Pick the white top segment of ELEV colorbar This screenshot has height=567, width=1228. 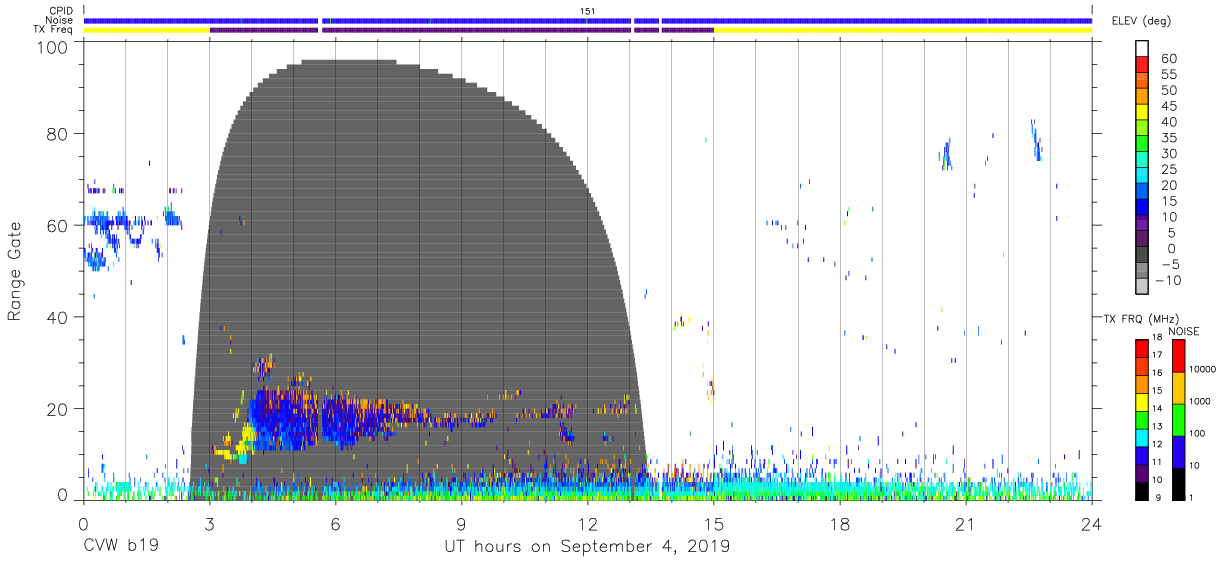pyautogui.click(x=1142, y=46)
